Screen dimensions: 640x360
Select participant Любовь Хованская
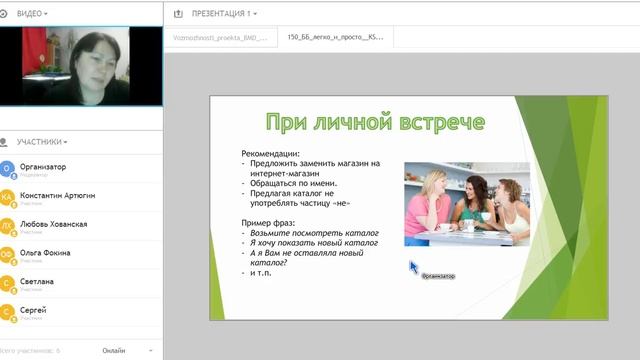coord(81,226)
